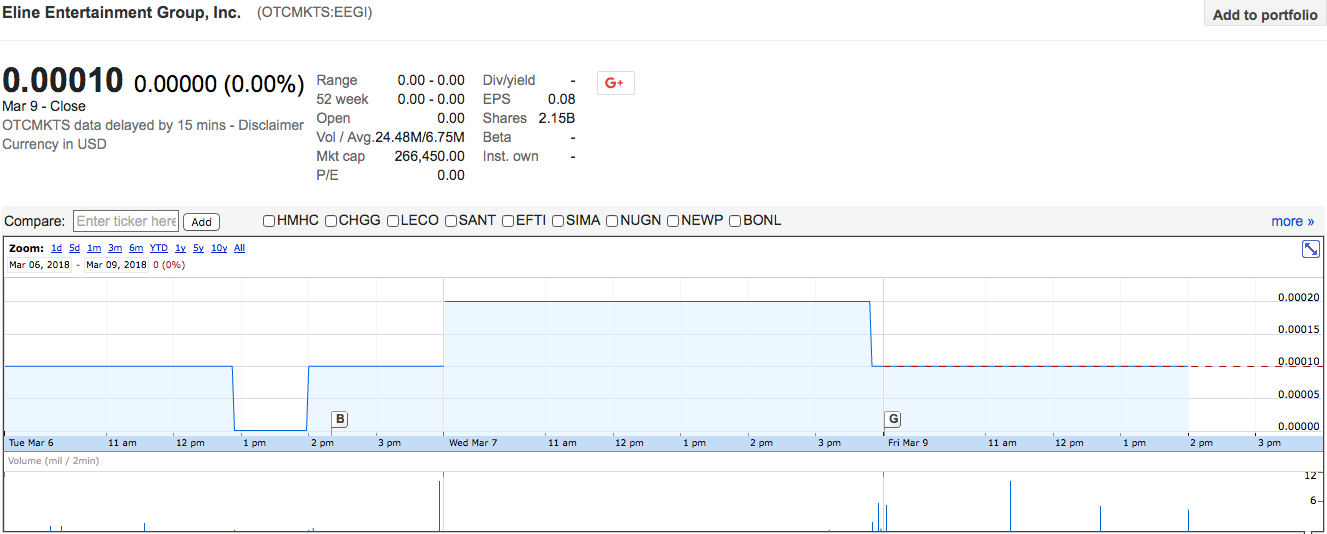Show more comparison tickers
1327x534 pixels.
click(1292, 221)
